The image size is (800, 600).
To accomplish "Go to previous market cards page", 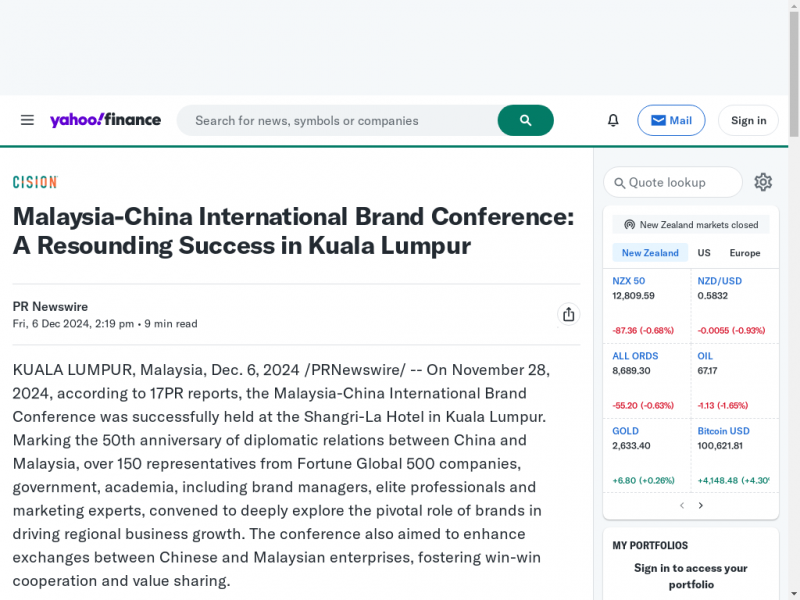I will click(x=682, y=505).
